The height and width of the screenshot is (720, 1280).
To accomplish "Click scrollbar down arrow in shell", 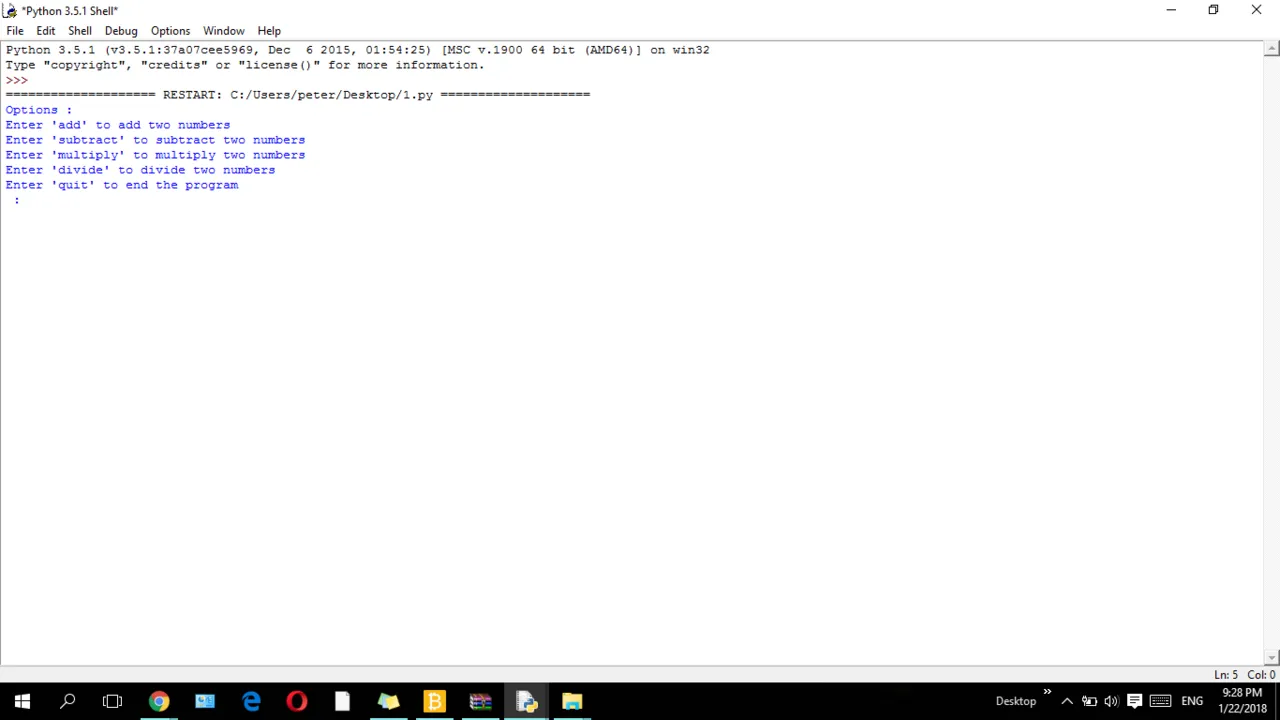I will [1272, 658].
